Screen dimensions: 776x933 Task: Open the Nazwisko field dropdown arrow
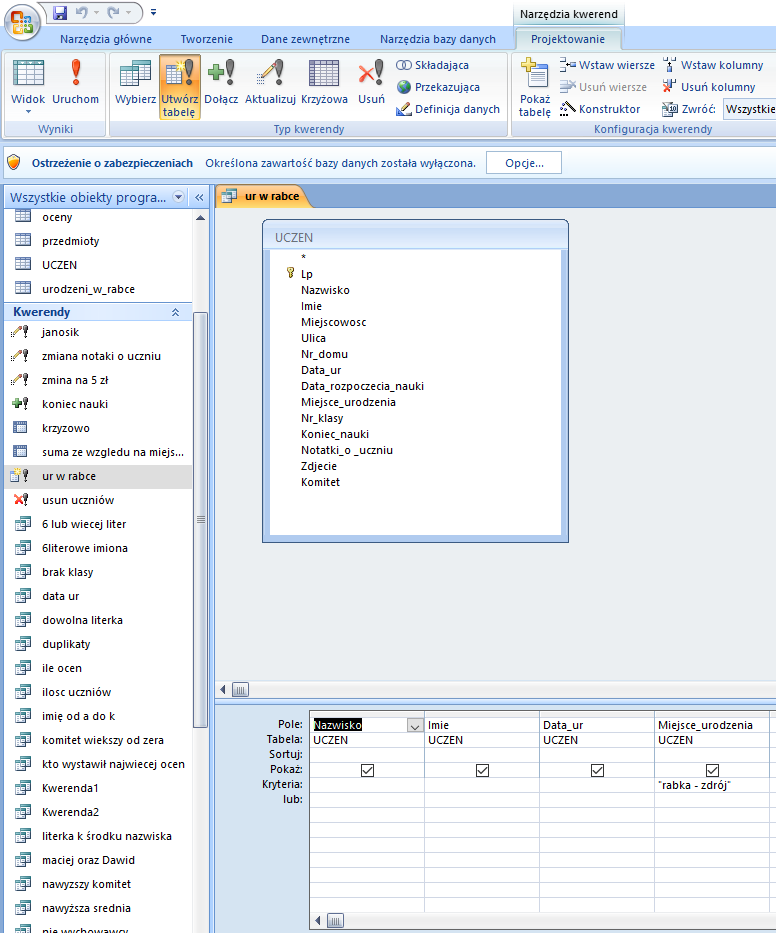[414, 726]
